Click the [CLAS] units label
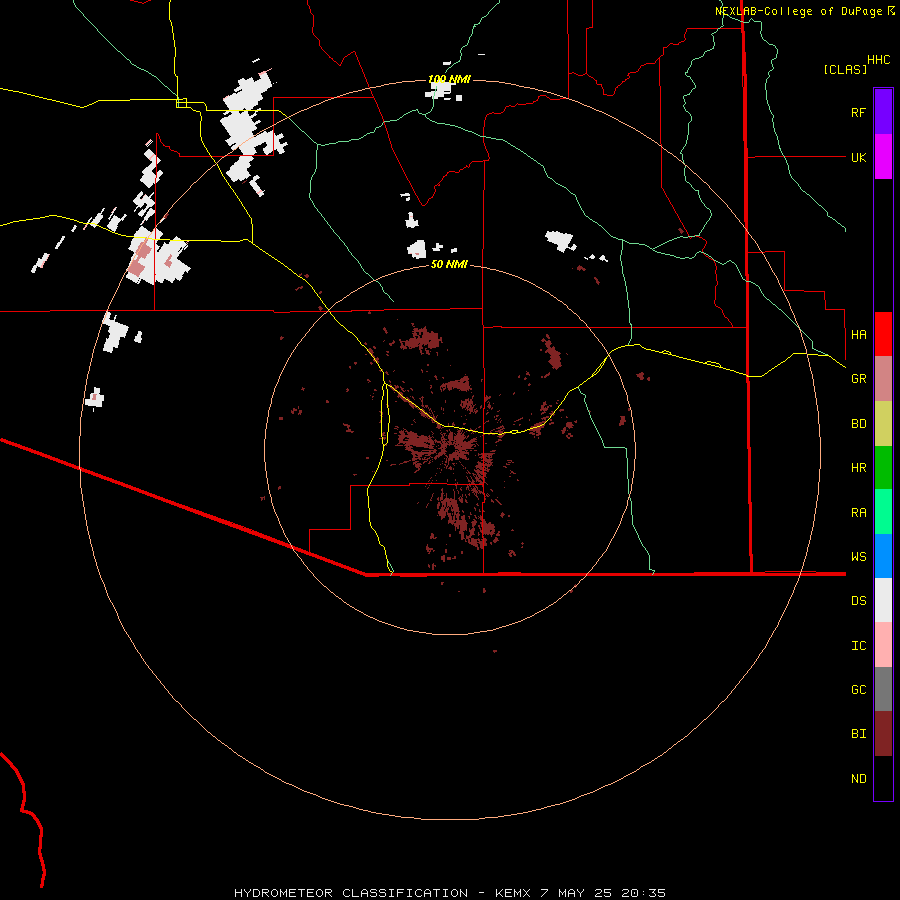Image resolution: width=900 pixels, height=900 pixels. [845, 69]
